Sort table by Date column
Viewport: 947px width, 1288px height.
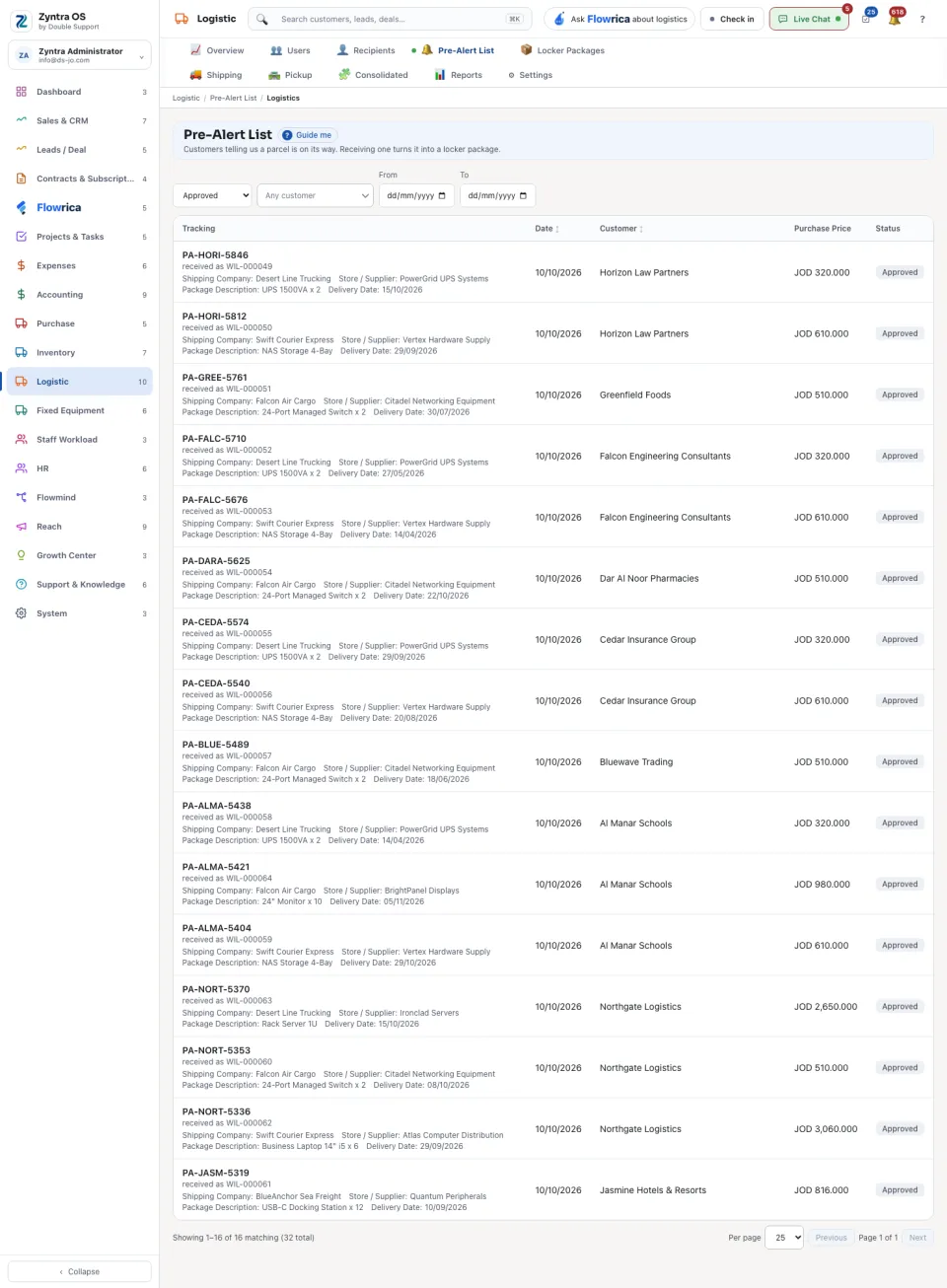(x=546, y=229)
